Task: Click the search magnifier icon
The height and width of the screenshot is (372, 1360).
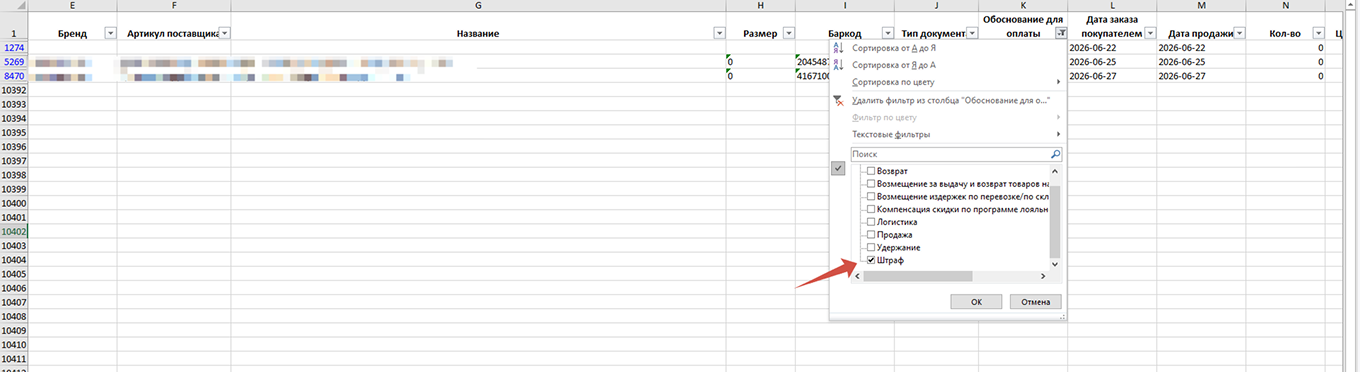Action: [1055, 155]
